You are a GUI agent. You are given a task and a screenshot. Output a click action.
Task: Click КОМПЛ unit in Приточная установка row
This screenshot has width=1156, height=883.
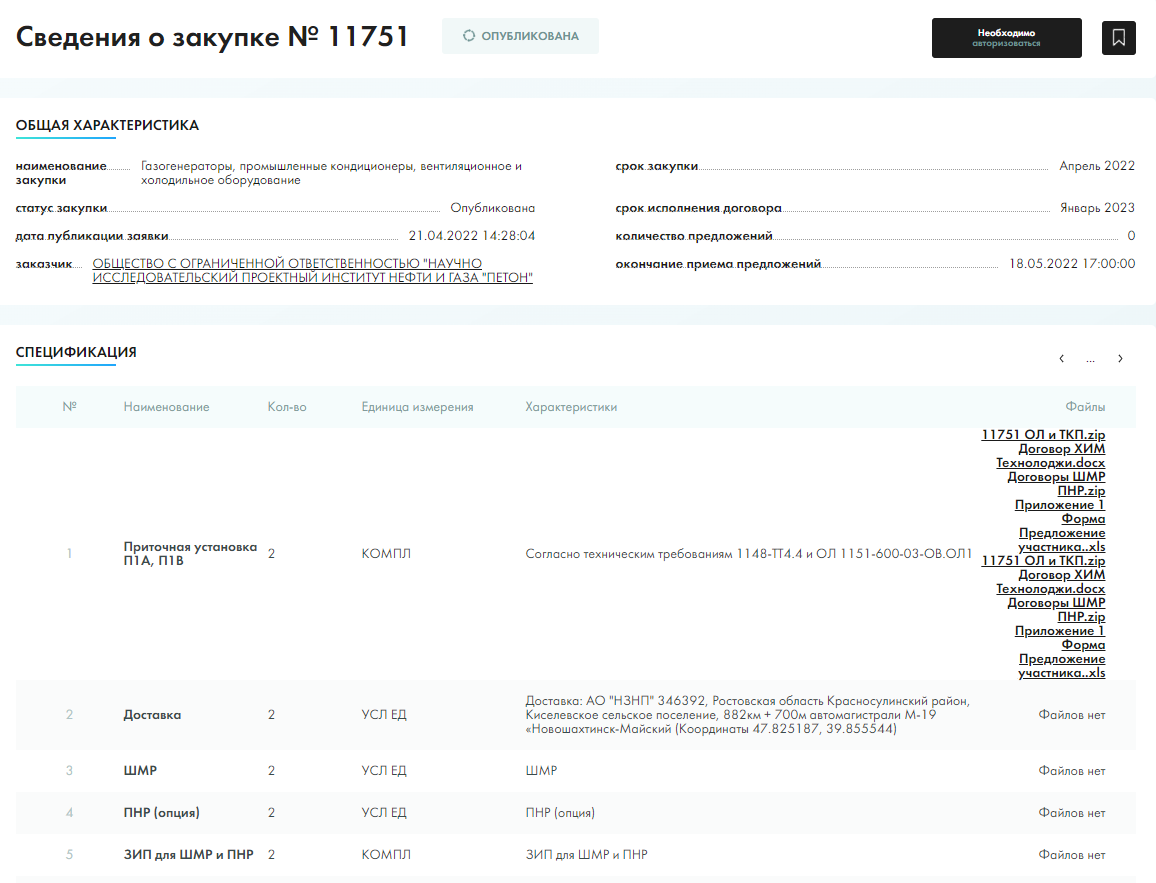[x=386, y=554]
